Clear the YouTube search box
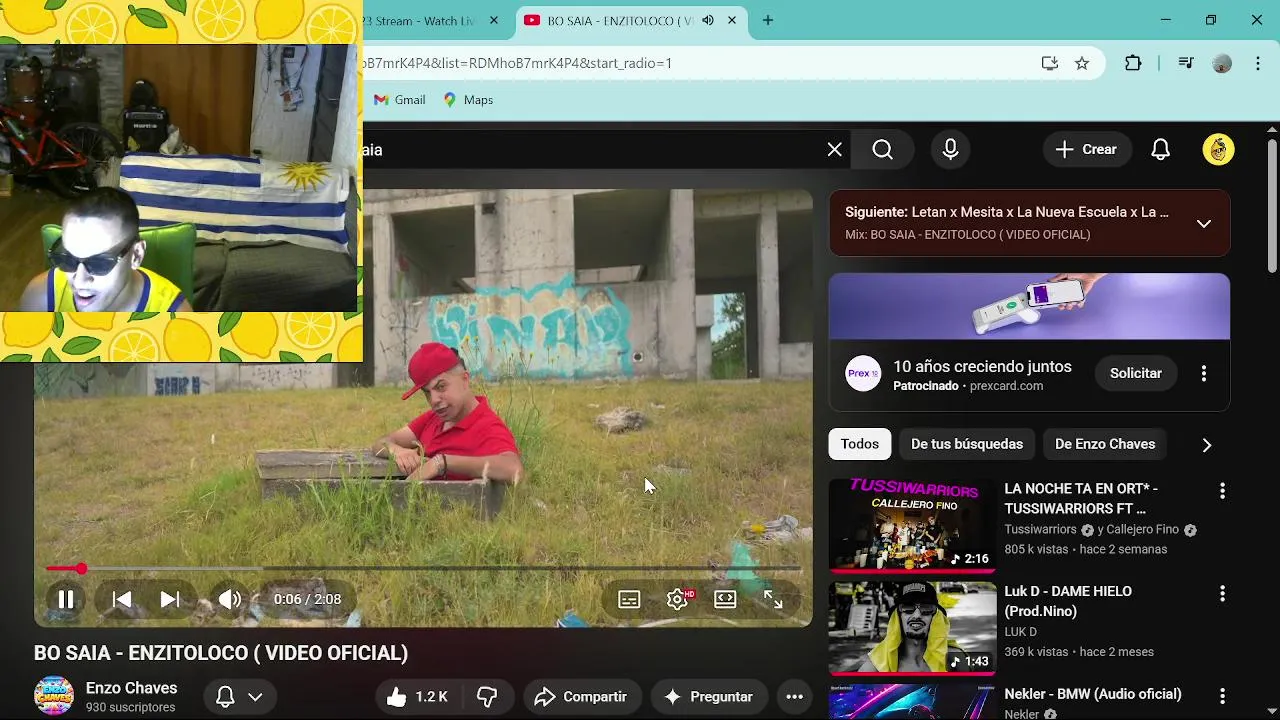 click(835, 150)
